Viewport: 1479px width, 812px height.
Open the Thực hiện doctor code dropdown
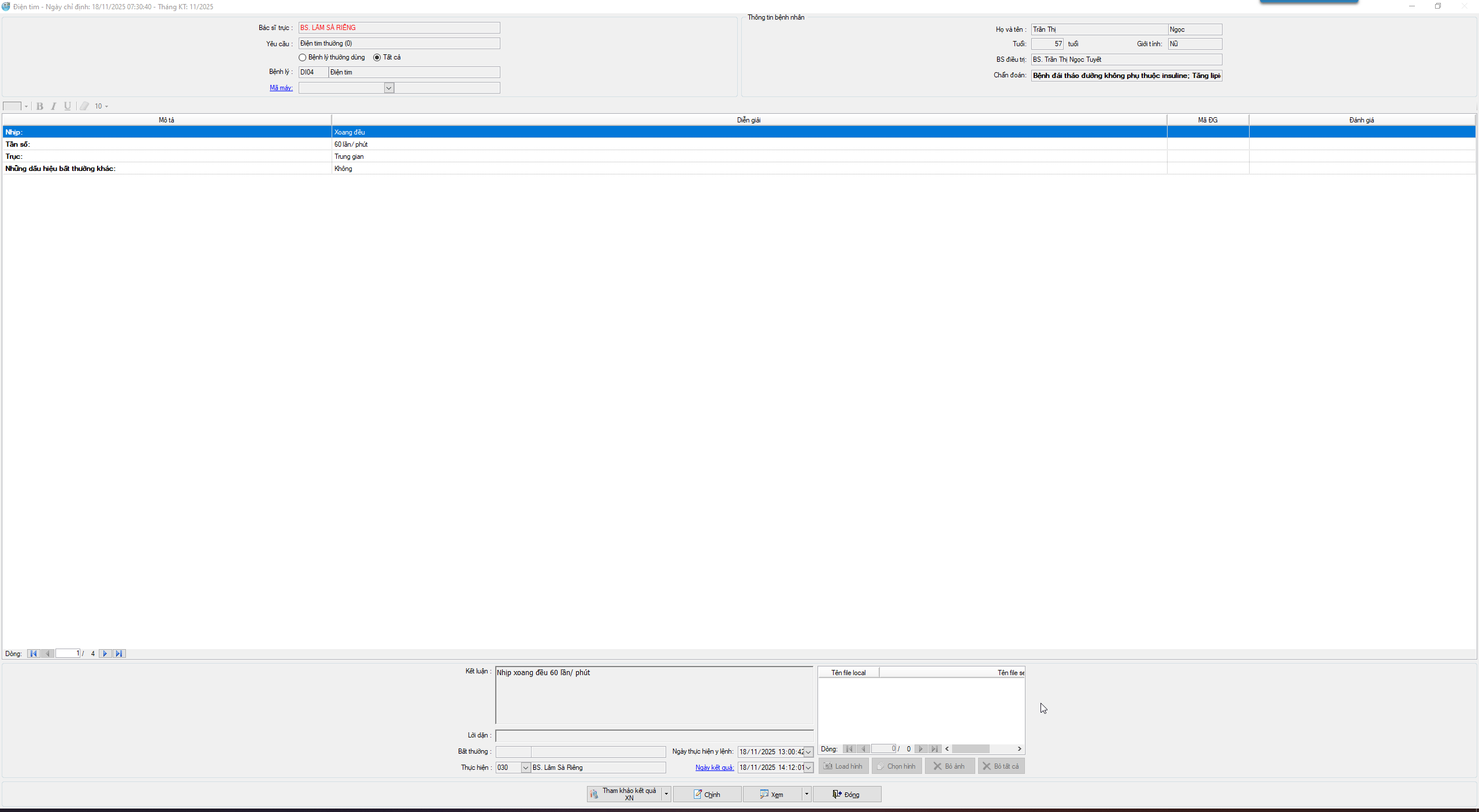pos(525,768)
